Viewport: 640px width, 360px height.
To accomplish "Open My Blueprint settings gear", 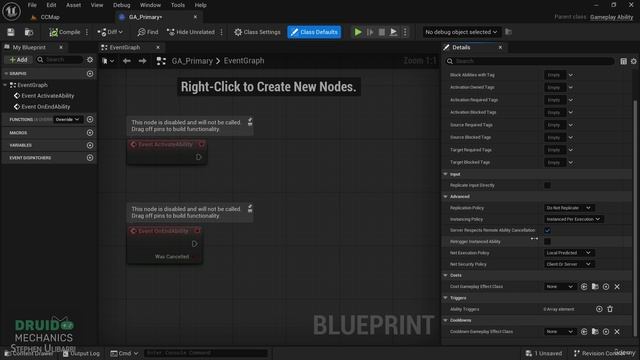I will pyautogui.click(x=90, y=60).
